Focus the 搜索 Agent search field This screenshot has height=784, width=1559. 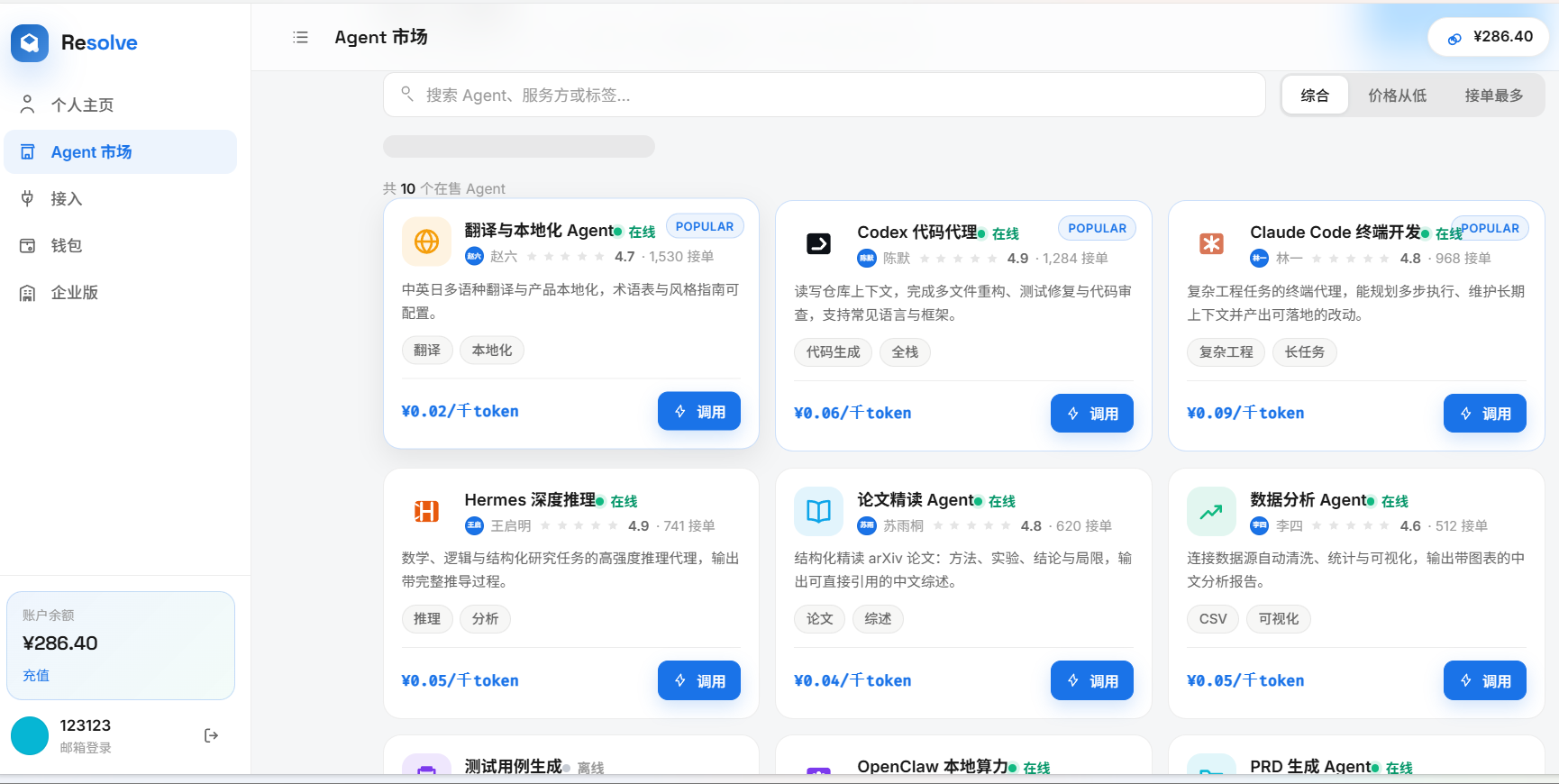pyautogui.click(x=825, y=95)
